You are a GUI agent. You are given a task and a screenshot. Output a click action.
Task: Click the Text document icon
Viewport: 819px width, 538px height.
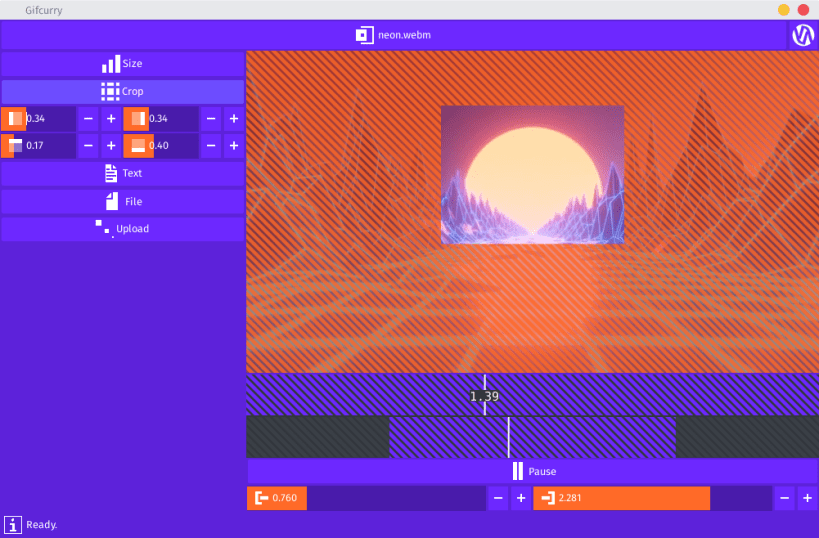[111, 173]
